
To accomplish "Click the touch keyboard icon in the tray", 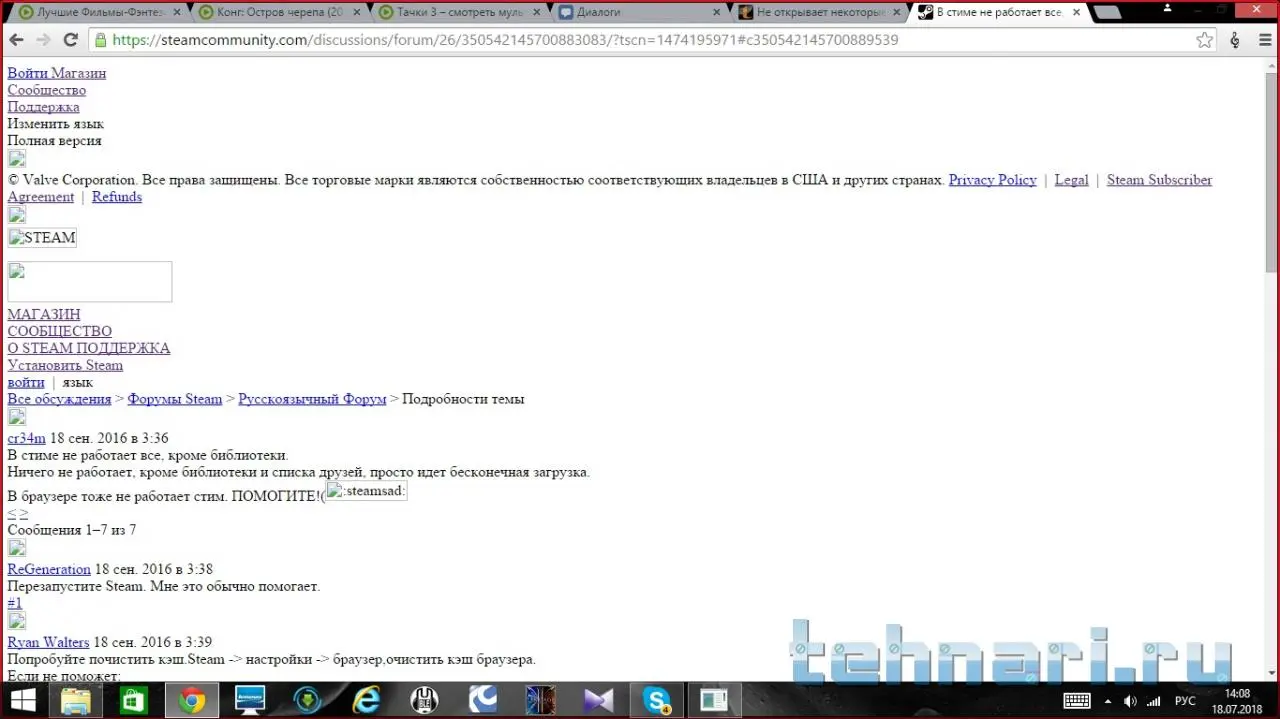I will 1076,700.
